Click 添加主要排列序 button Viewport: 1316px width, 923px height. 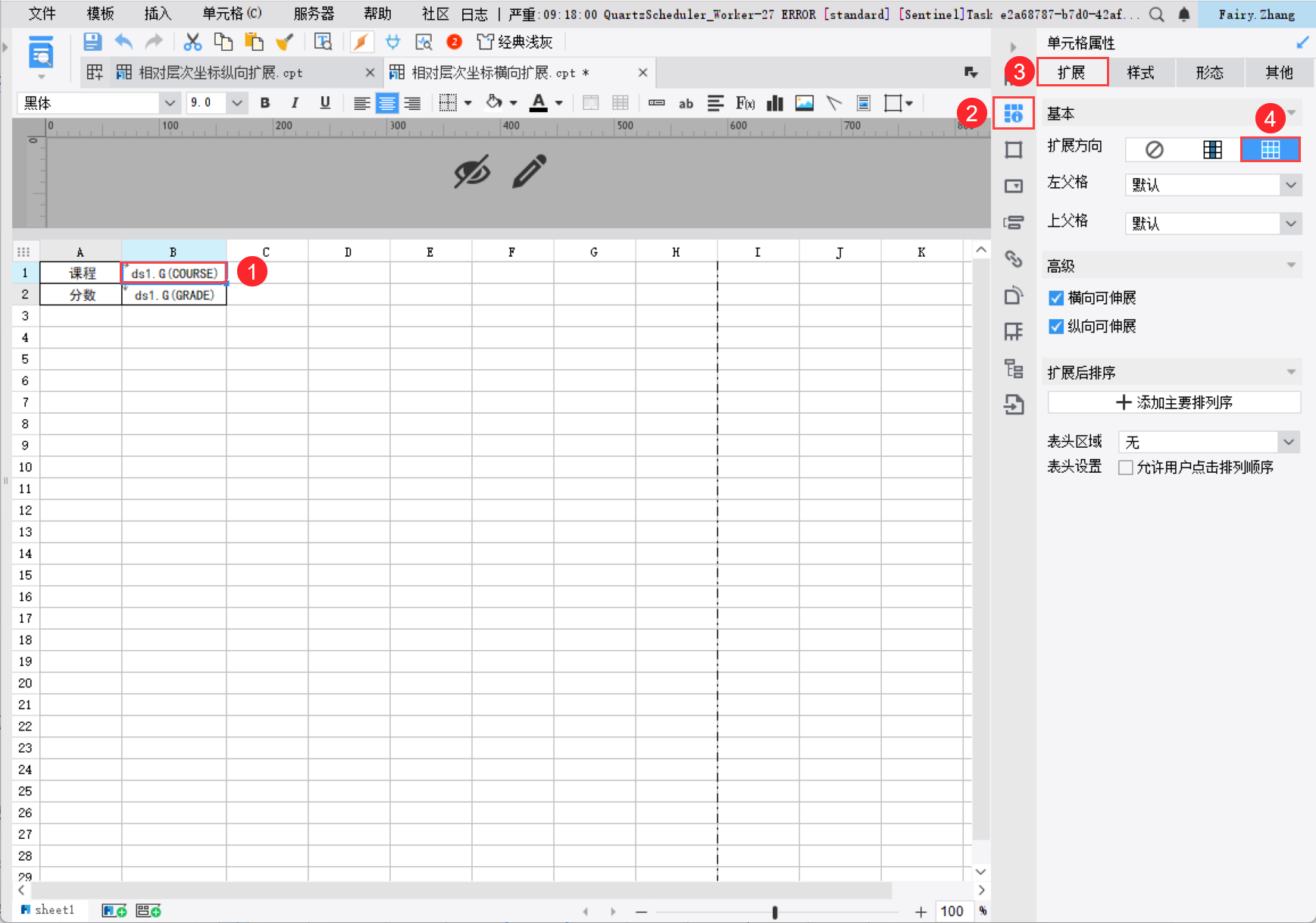click(x=1174, y=402)
